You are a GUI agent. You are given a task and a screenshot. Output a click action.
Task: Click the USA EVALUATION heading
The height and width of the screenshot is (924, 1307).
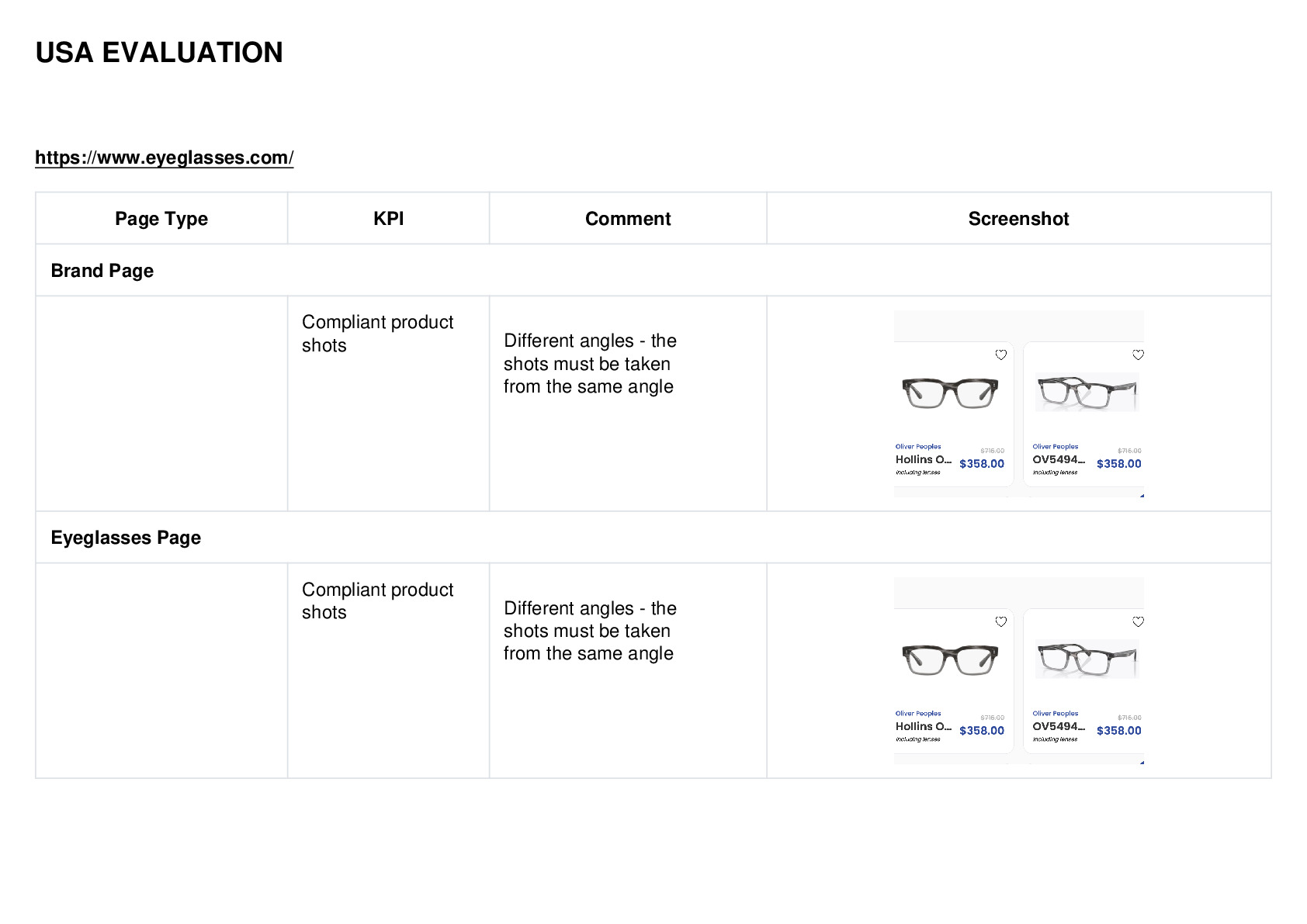tap(159, 53)
